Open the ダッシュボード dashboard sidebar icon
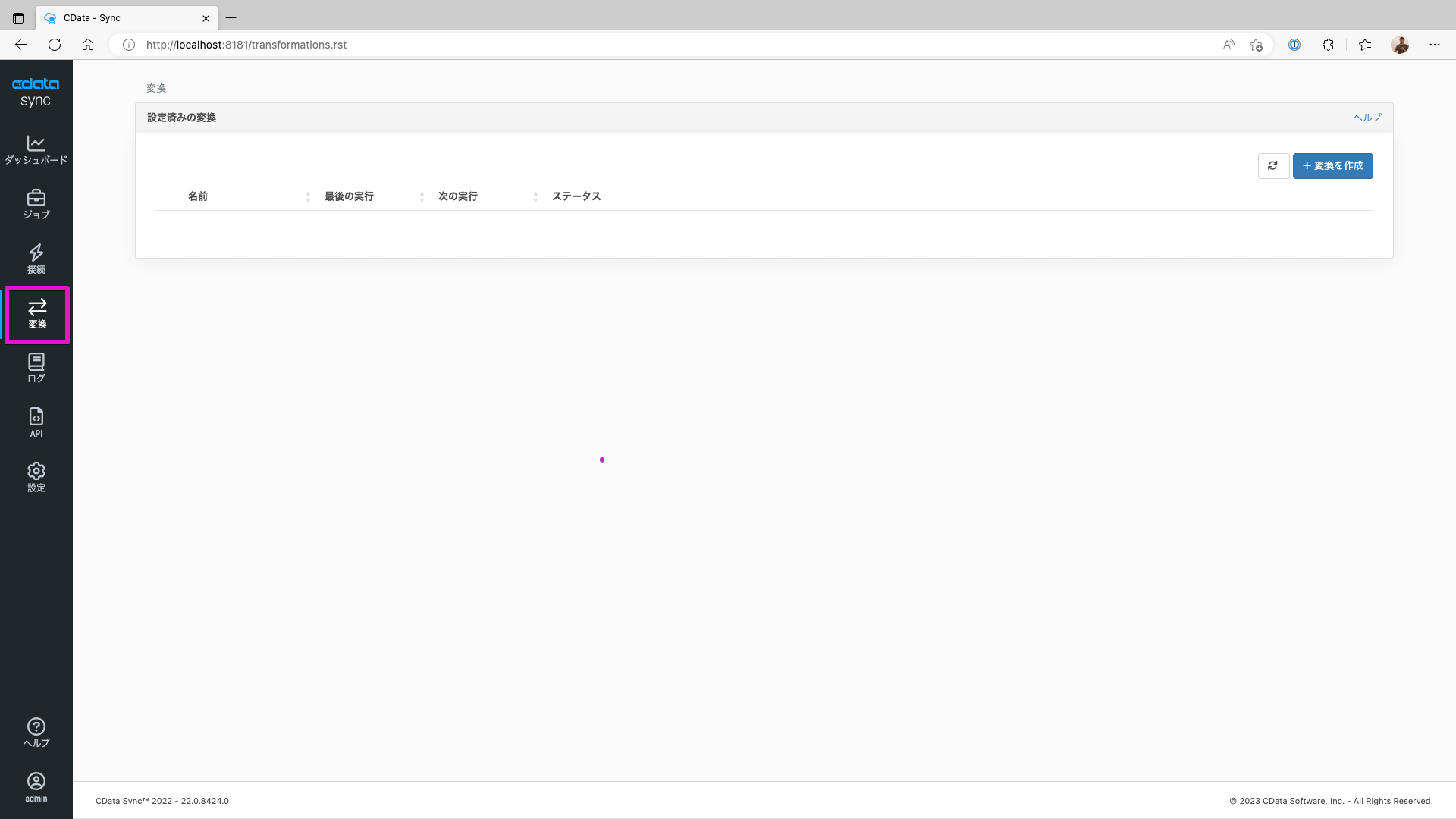This screenshot has width=1456, height=819. [36, 149]
